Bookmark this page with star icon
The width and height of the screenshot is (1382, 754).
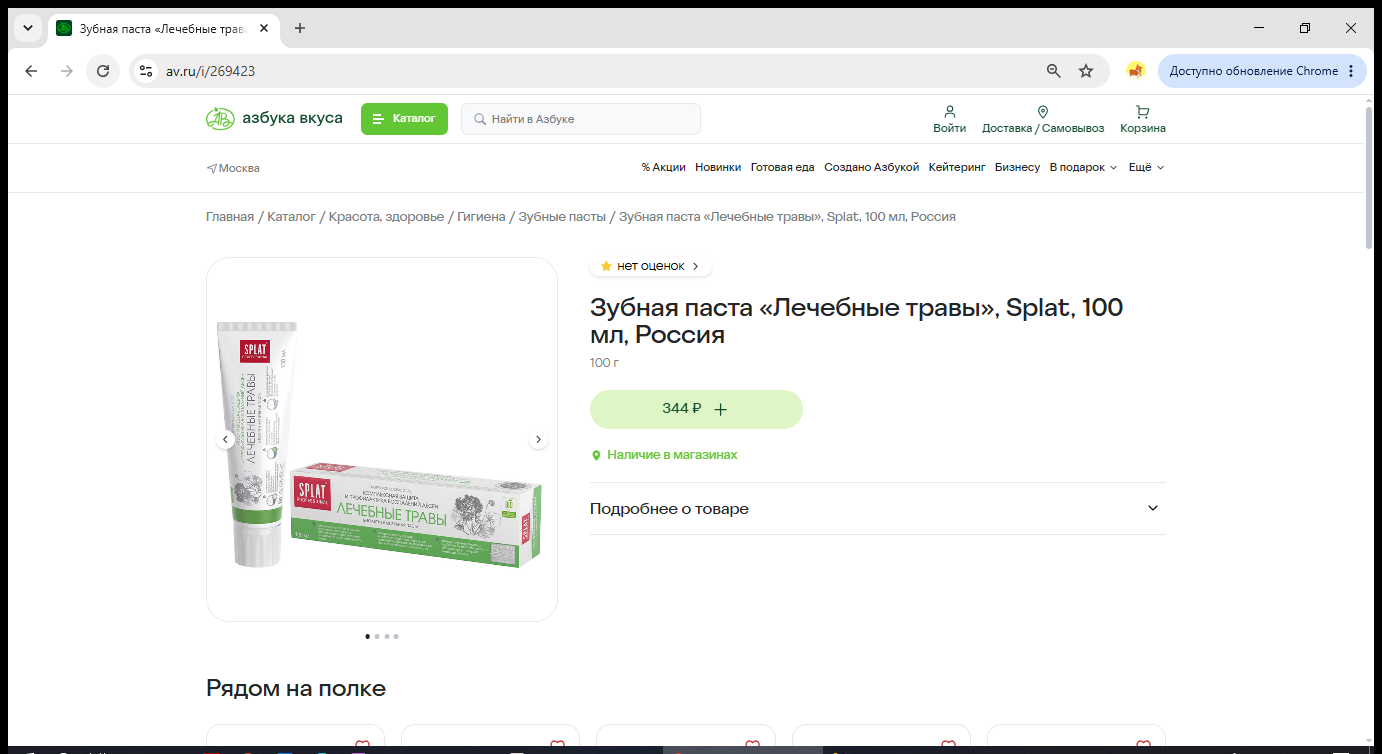pyautogui.click(x=1086, y=71)
